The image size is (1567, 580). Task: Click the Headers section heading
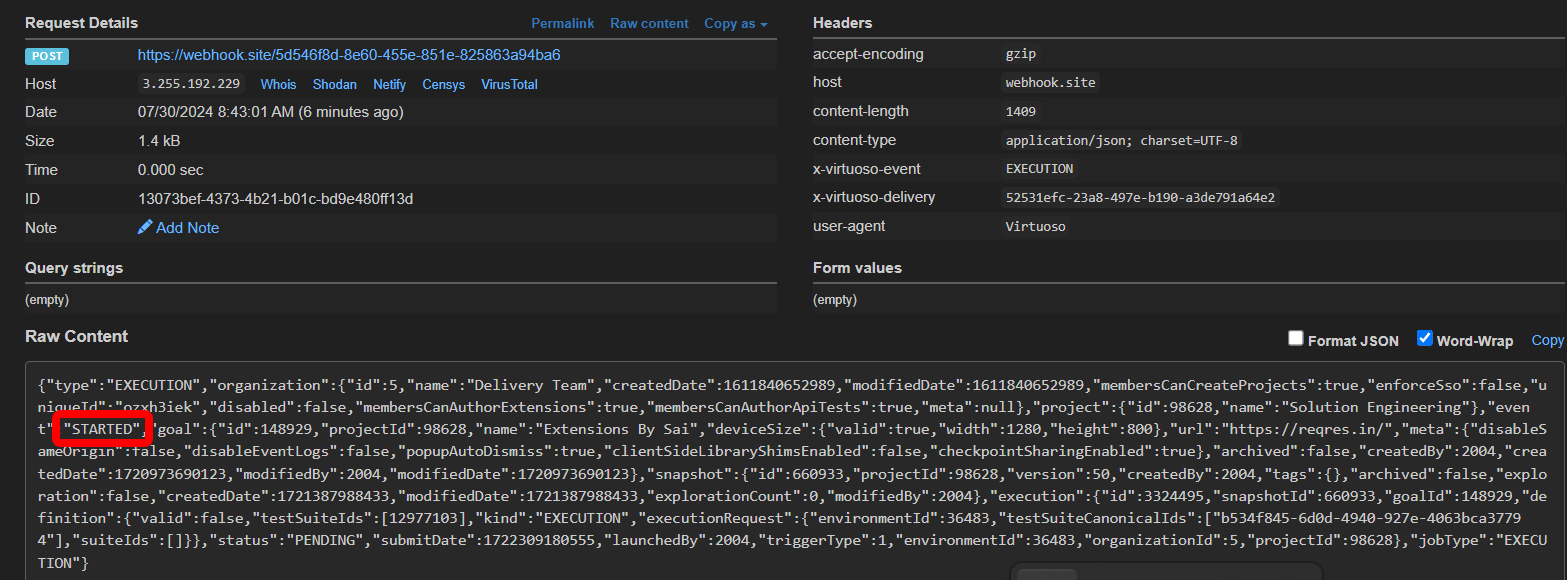843,22
